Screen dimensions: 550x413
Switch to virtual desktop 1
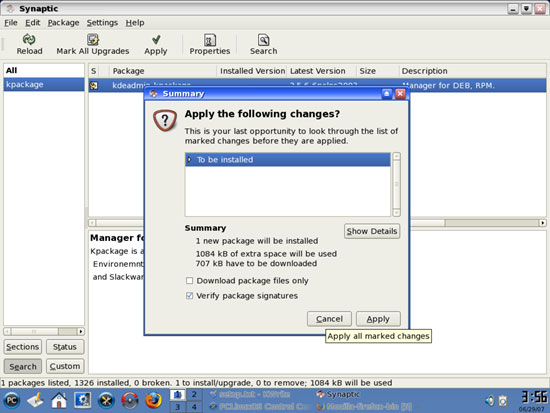click(x=178, y=394)
